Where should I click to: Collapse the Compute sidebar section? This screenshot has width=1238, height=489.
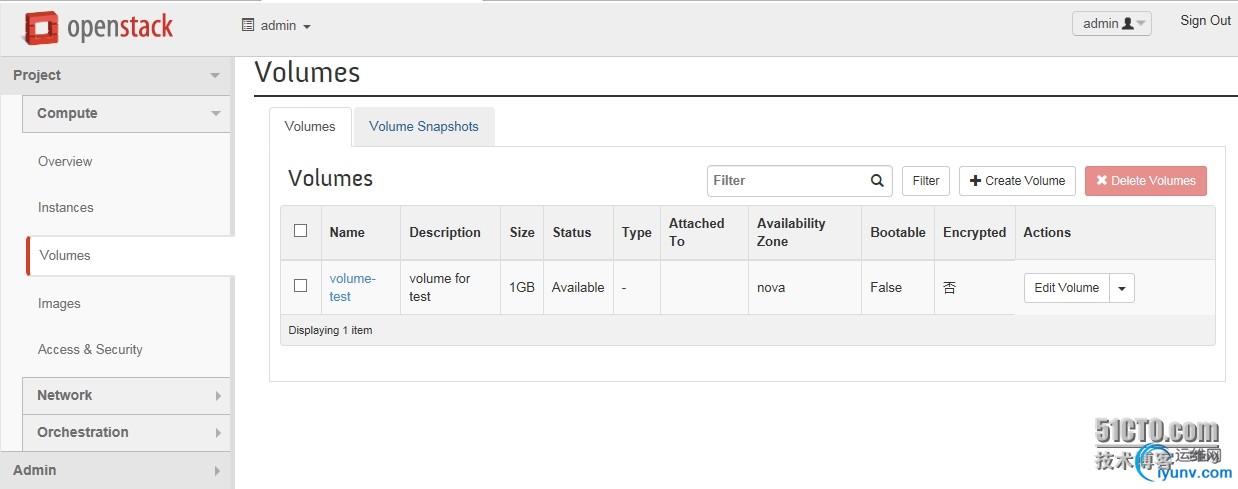pos(126,113)
